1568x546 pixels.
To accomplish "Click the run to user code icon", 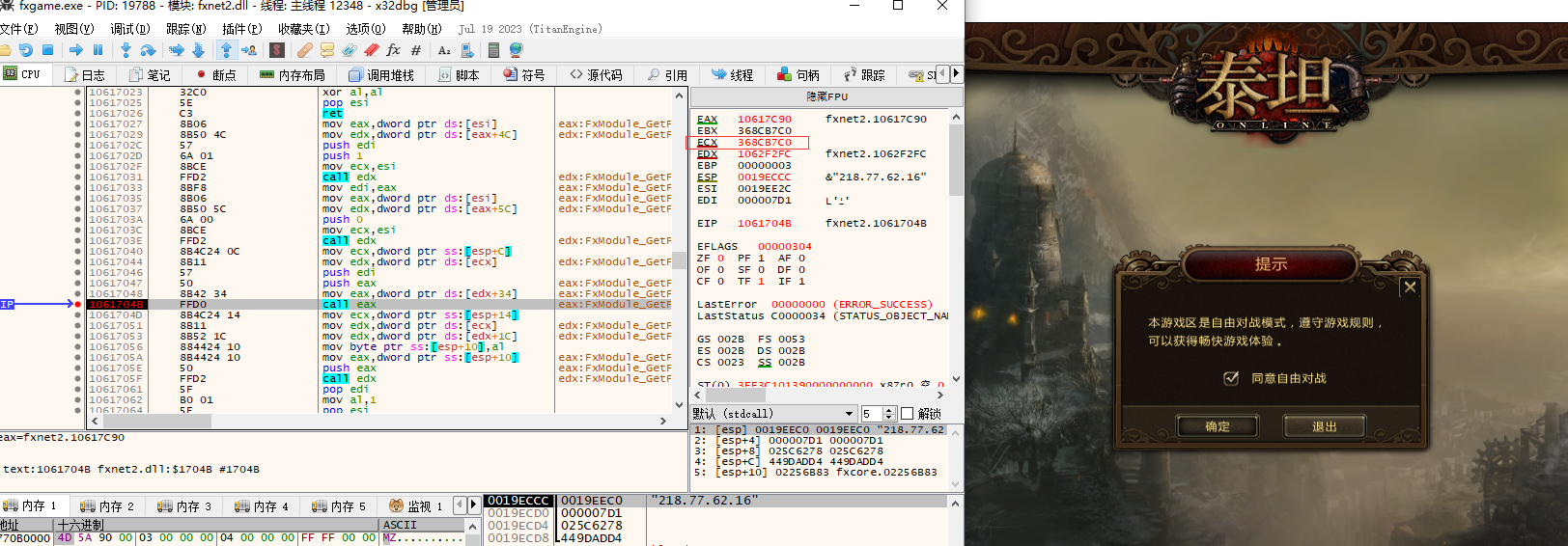I will 249,50.
